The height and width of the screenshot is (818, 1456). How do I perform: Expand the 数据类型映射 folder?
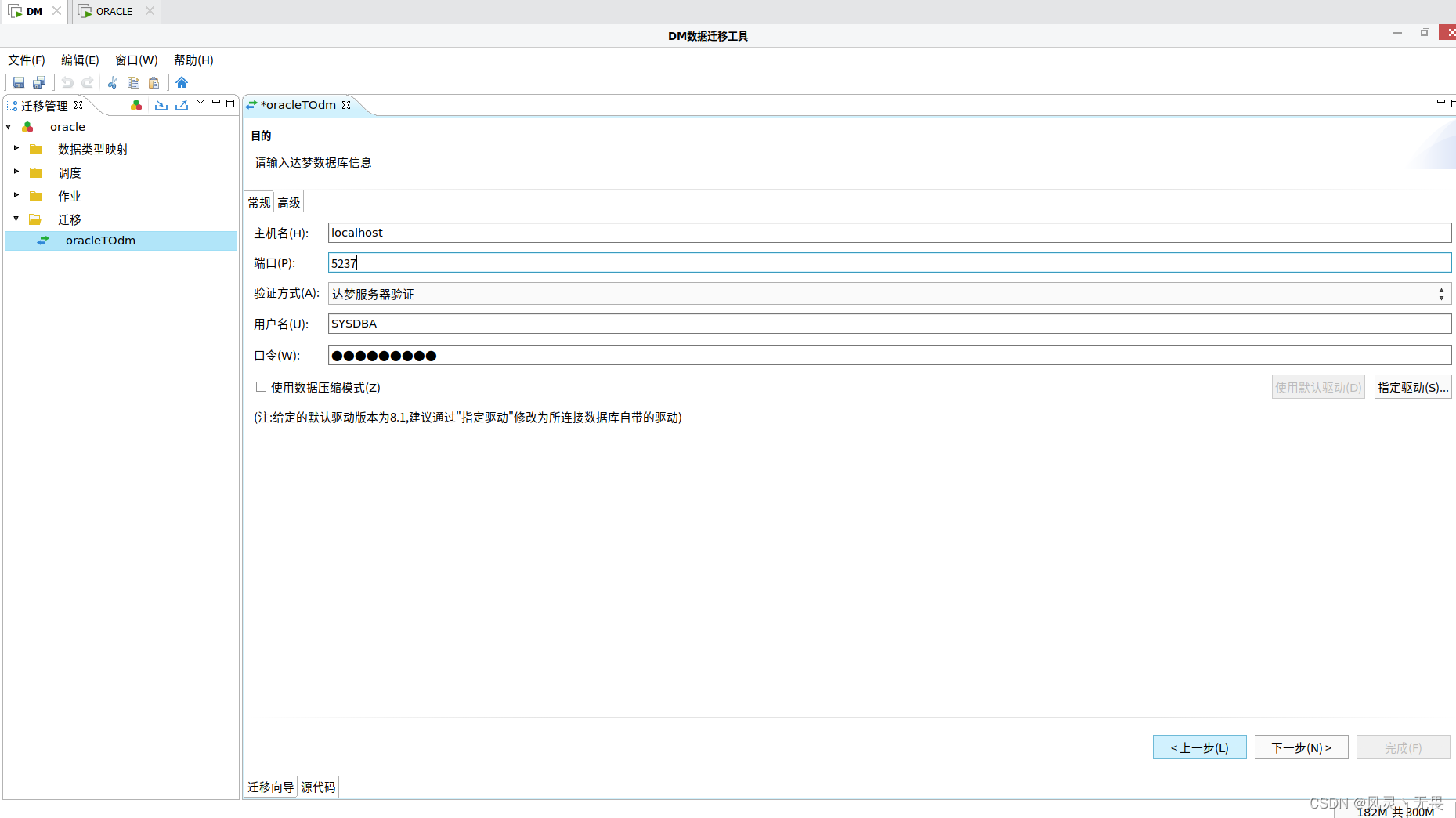pos(16,148)
